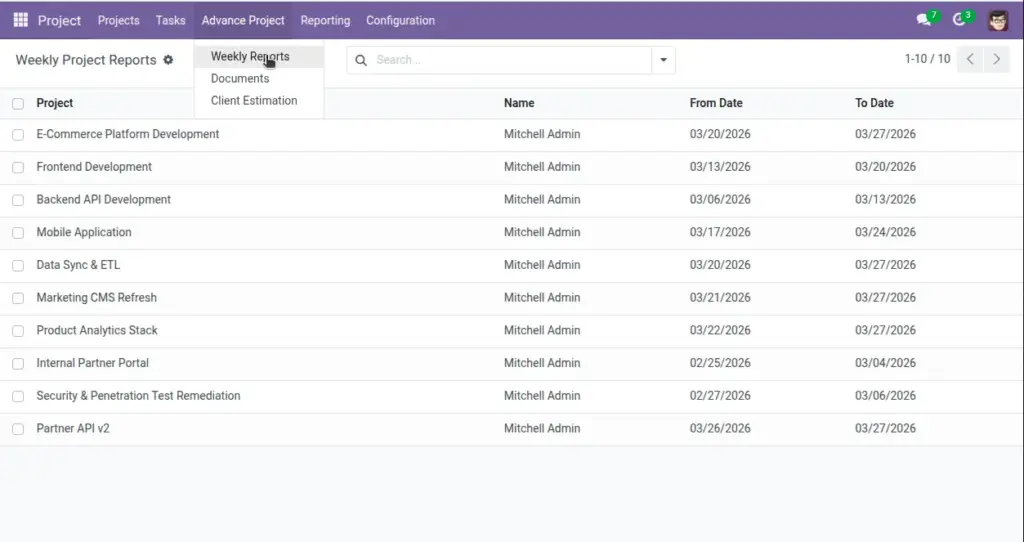Open the activities clock icon
Image resolution: width=1024 pixels, height=542 pixels.
pyautogui.click(x=959, y=20)
